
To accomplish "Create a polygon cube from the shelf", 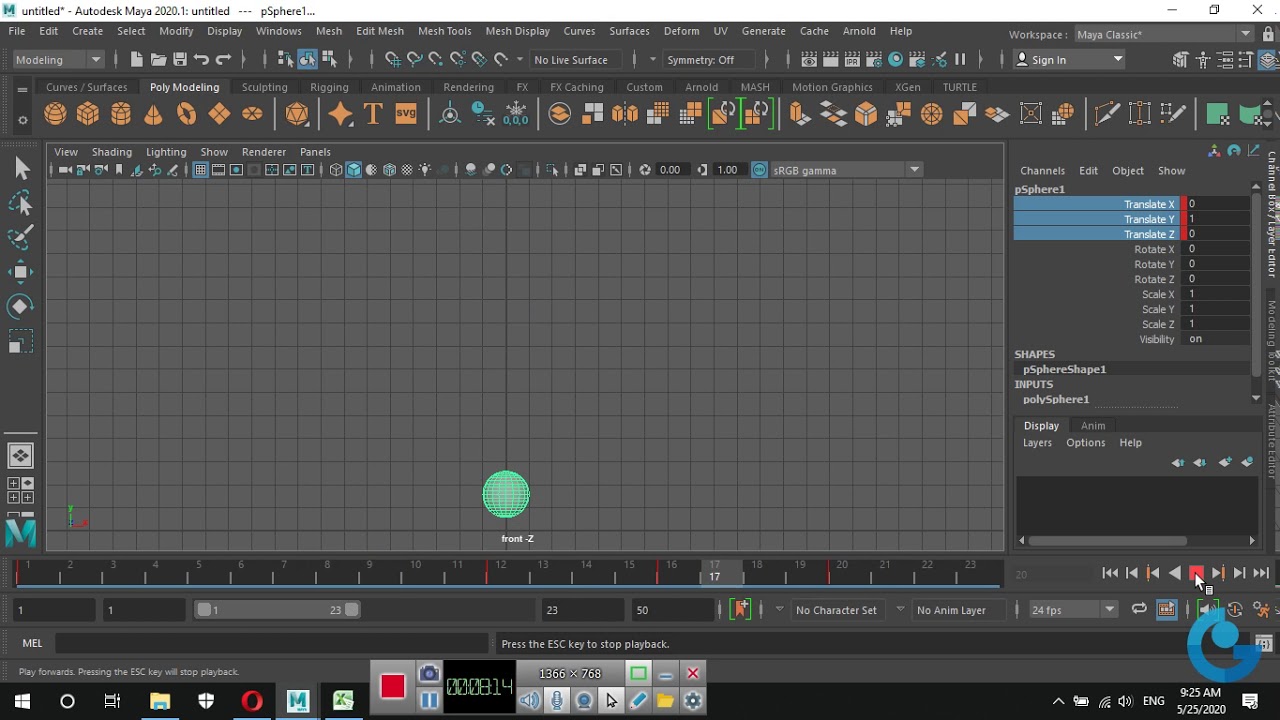I will pyautogui.click(x=88, y=114).
